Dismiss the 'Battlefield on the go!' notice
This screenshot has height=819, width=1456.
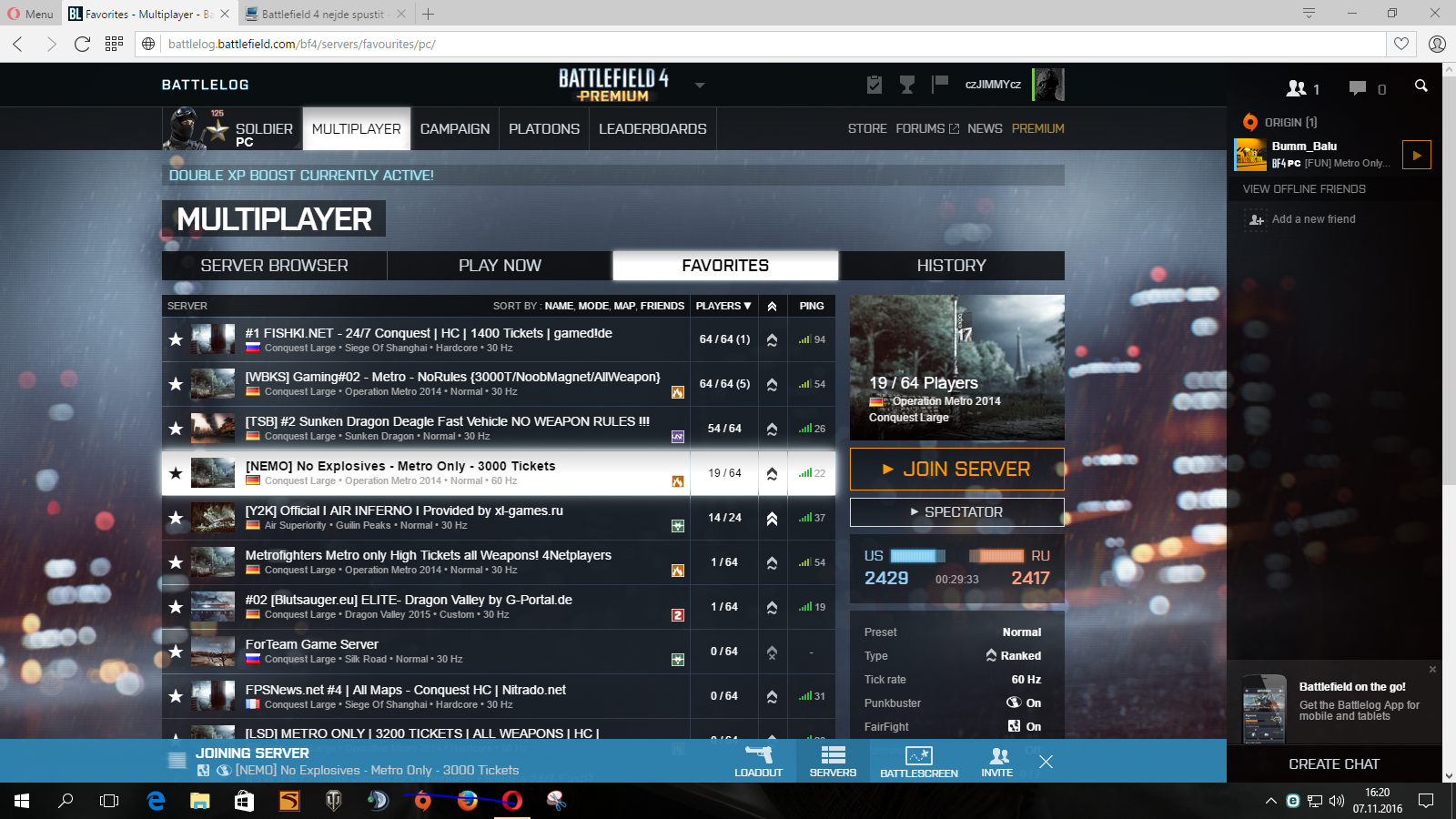tap(1432, 669)
